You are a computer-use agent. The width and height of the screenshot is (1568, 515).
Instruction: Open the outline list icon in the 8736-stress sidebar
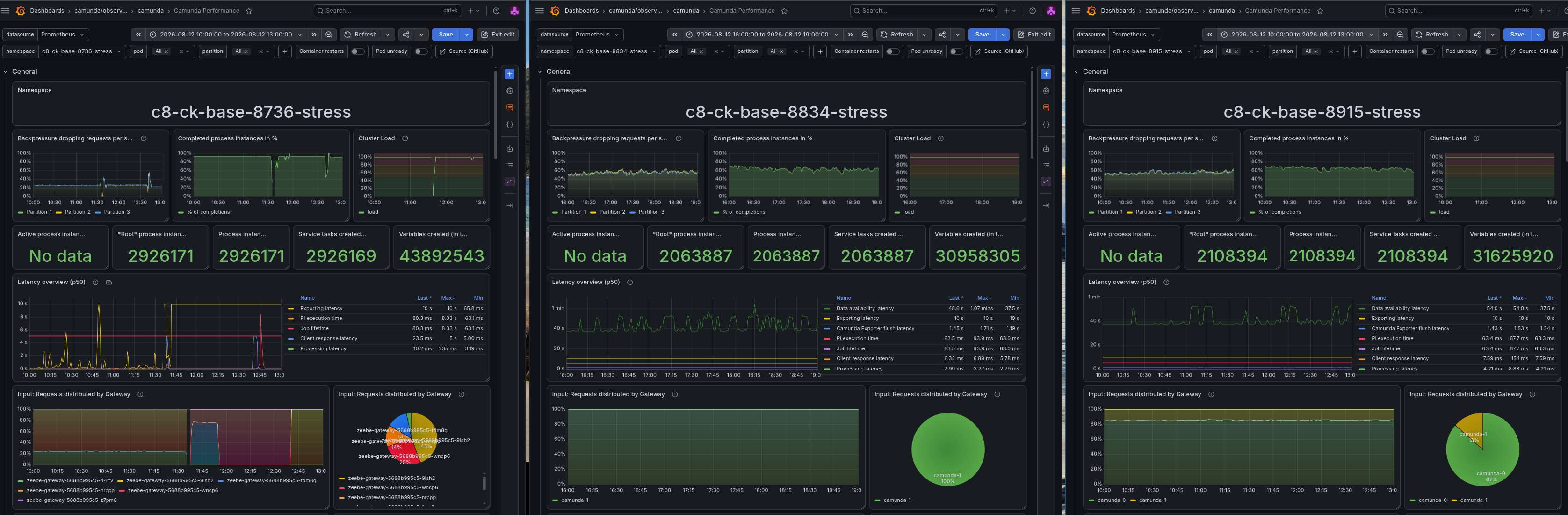click(509, 165)
